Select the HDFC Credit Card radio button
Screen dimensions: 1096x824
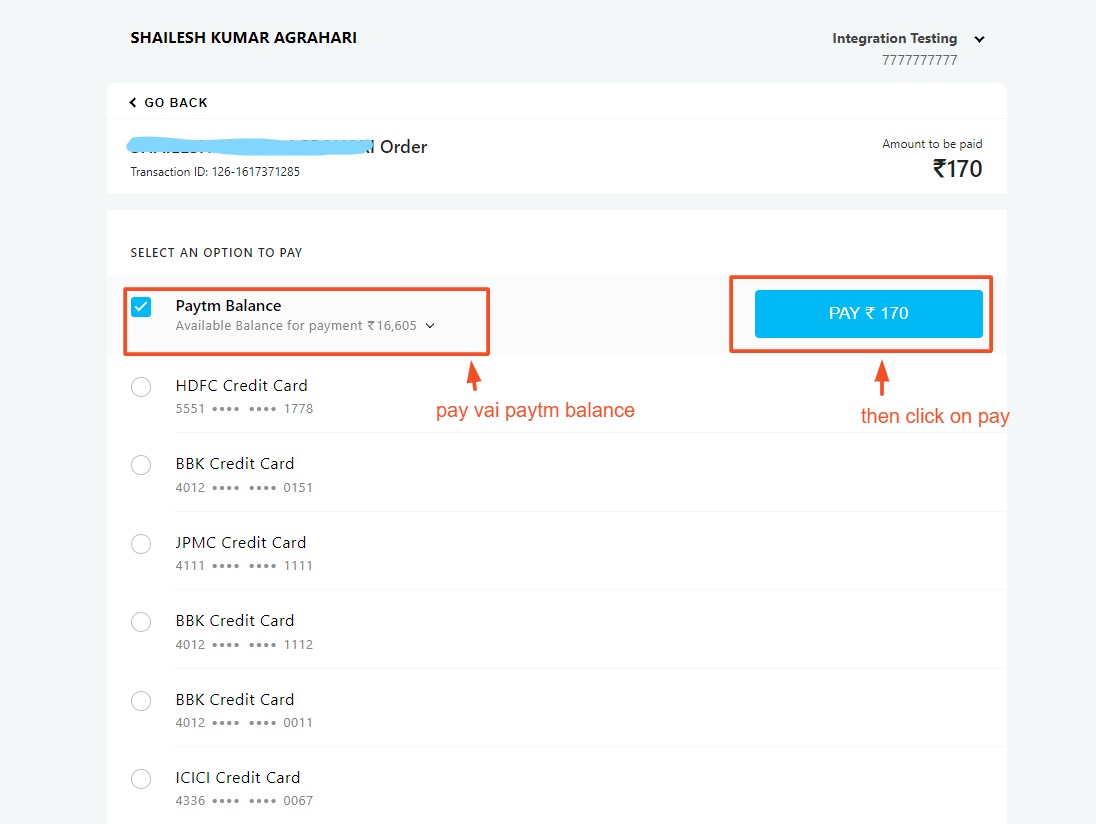(x=141, y=386)
